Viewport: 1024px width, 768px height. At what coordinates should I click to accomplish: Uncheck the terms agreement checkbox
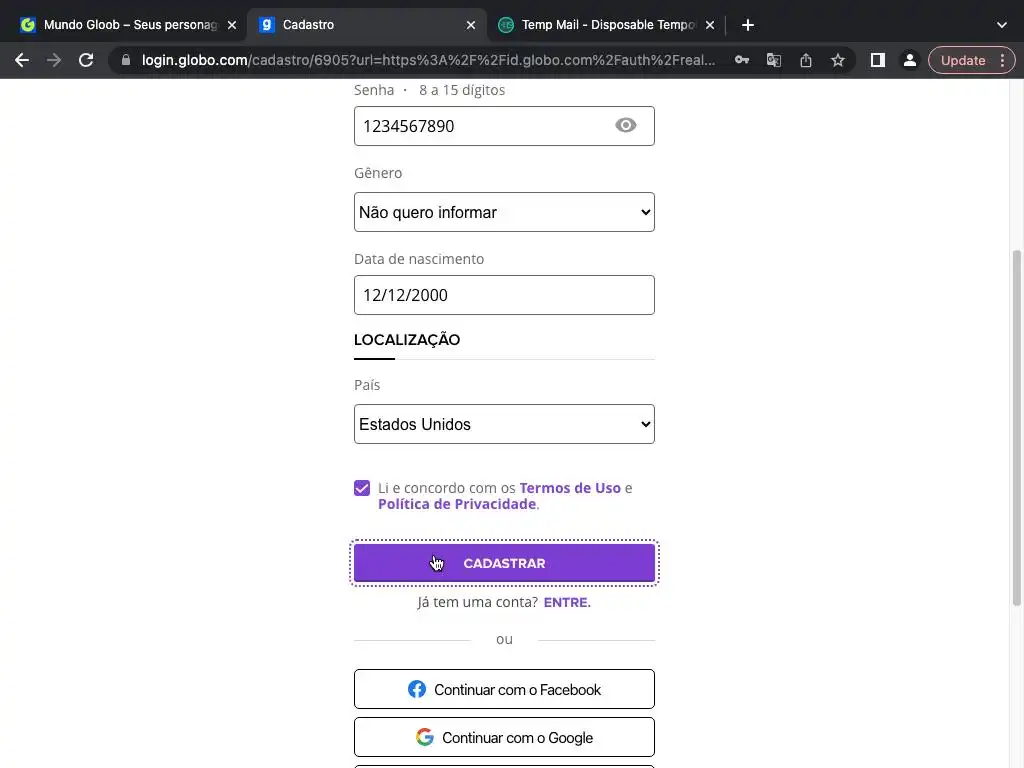pos(362,488)
